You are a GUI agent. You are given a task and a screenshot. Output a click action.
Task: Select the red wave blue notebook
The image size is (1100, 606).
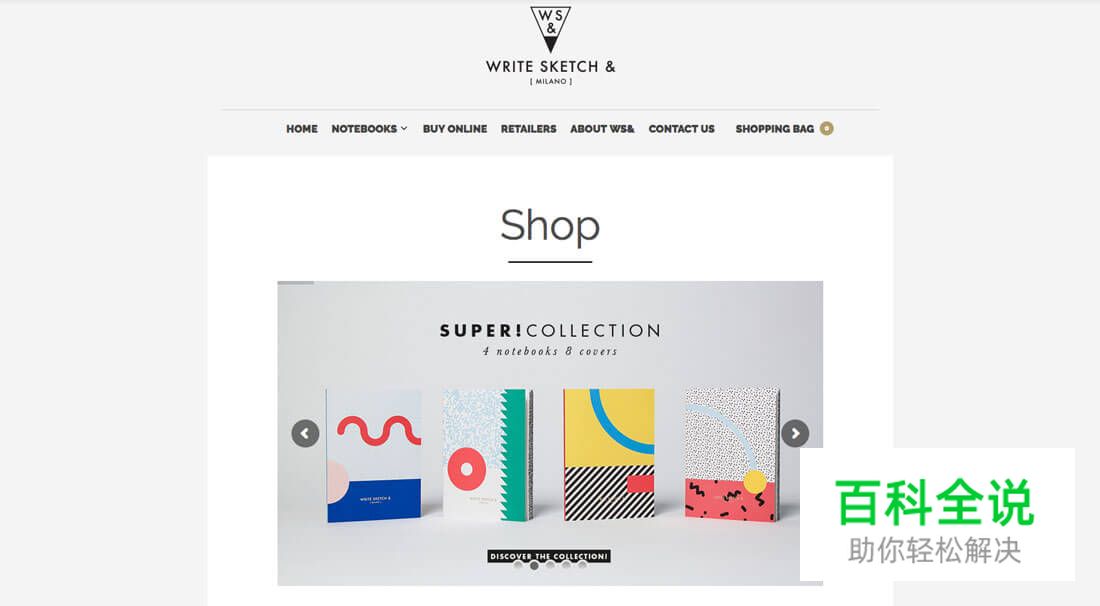(x=373, y=456)
